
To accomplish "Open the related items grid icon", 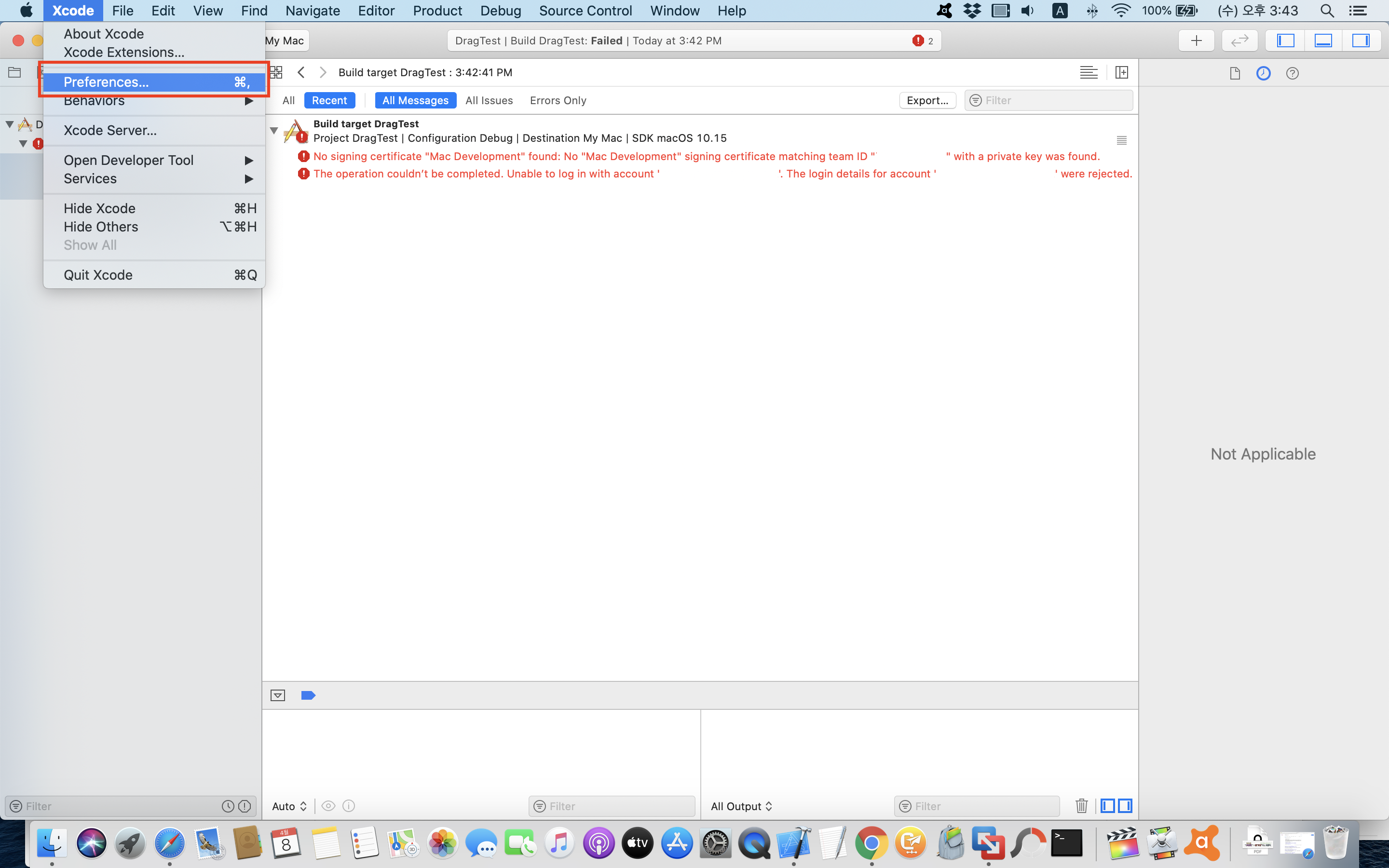I will pyautogui.click(x=276, y=72).
